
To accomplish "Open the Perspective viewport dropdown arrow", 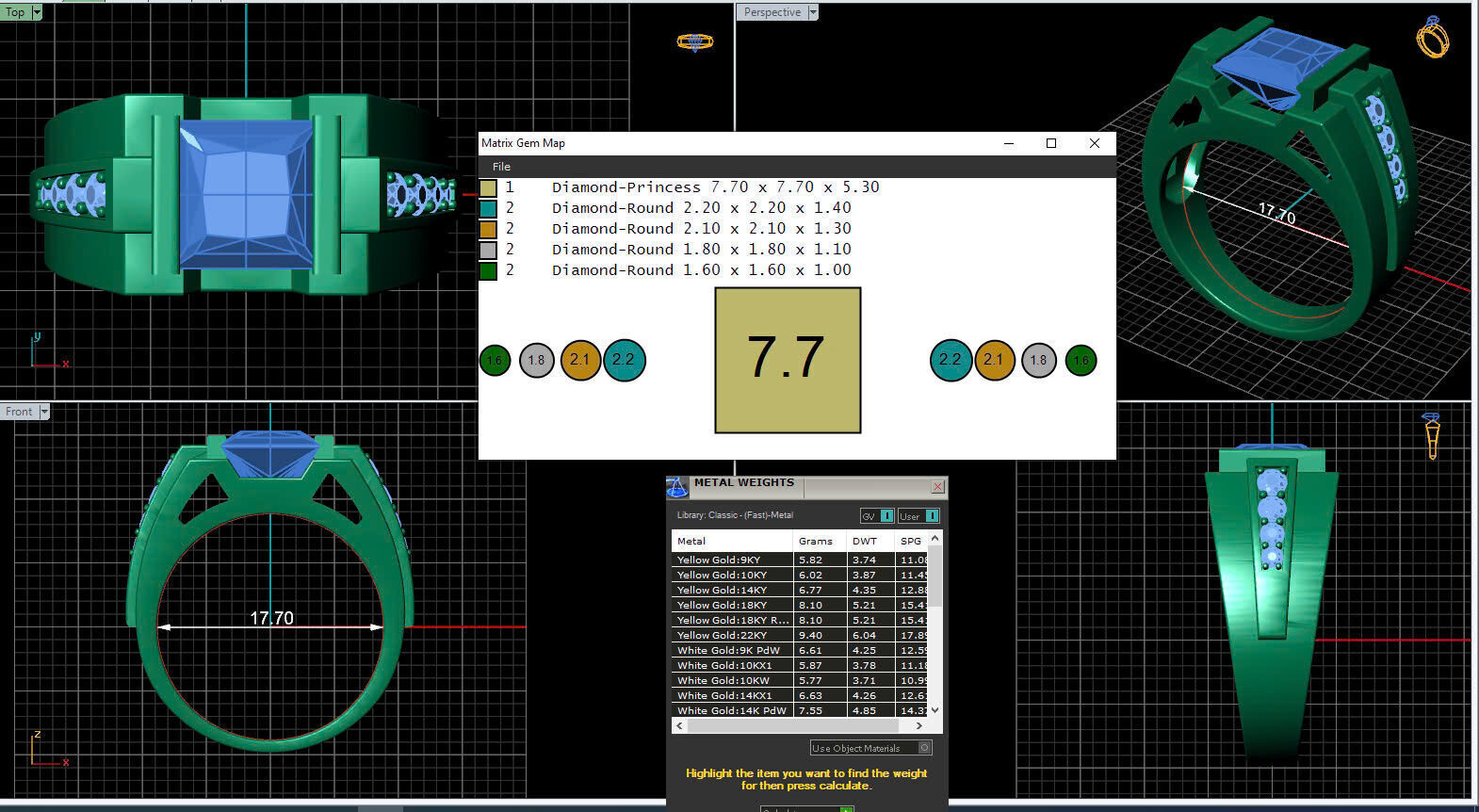I will click(813, 12).
